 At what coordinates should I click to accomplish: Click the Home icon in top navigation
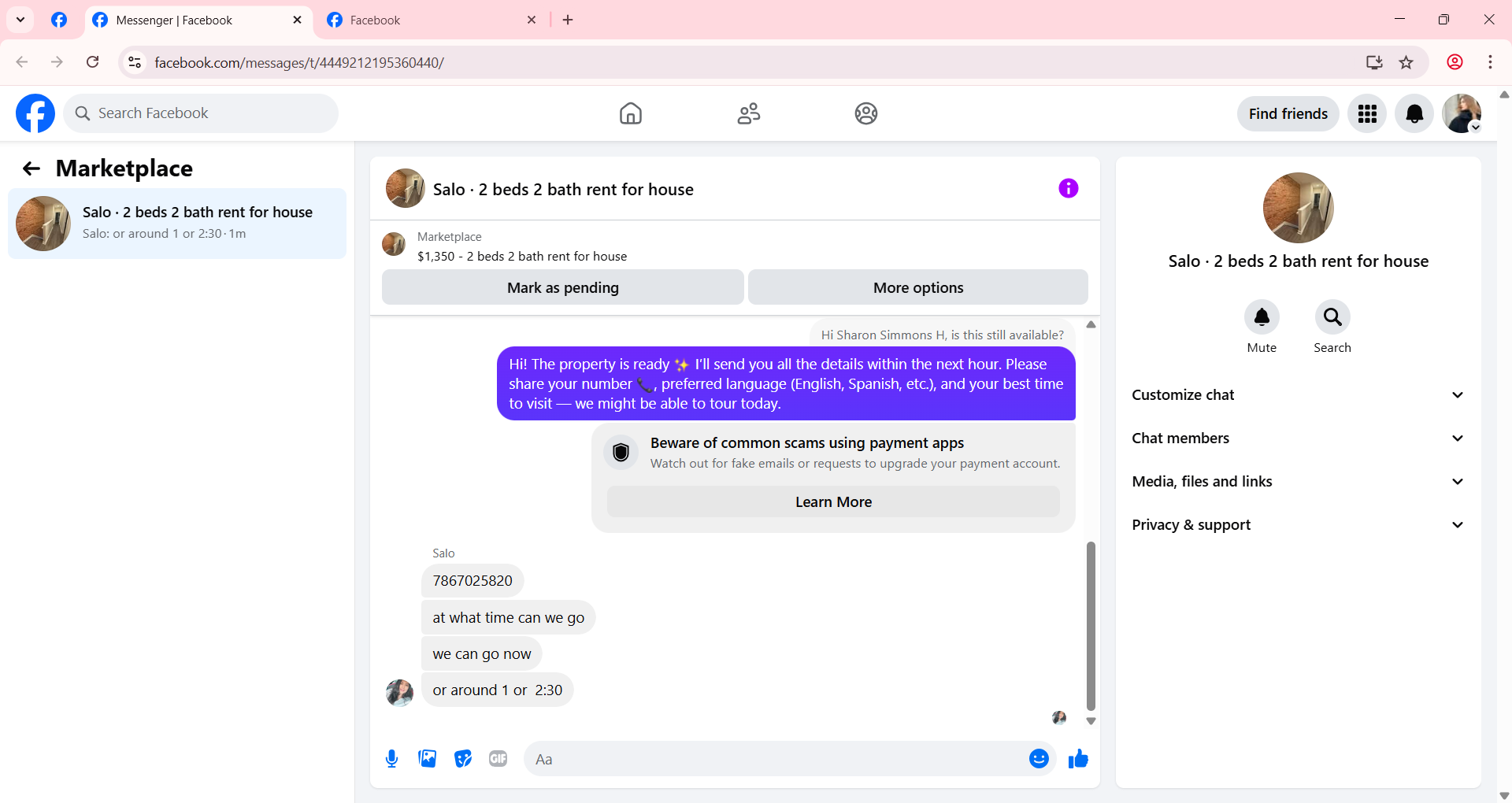[630, 113]
